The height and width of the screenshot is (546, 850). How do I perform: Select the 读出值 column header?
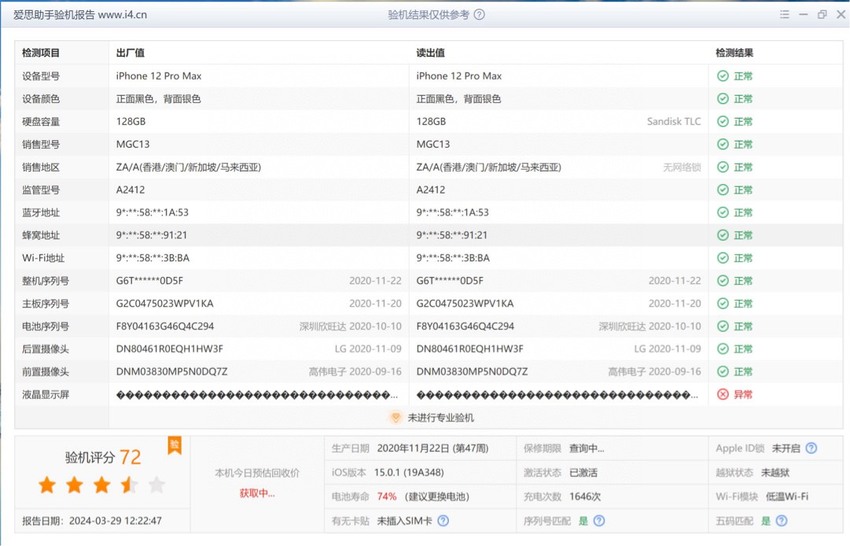430,53
